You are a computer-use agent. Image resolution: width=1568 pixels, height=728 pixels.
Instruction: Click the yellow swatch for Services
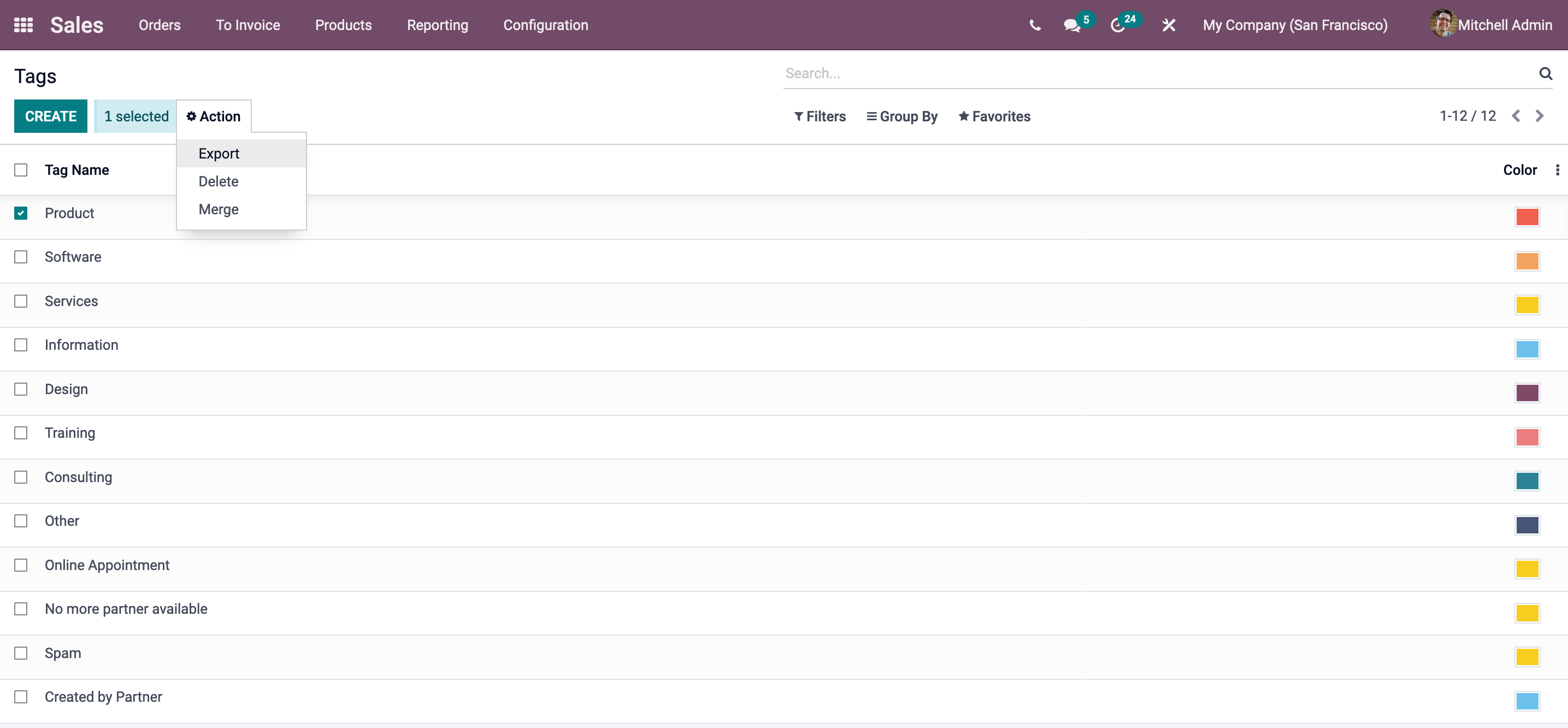[1526, 305]
